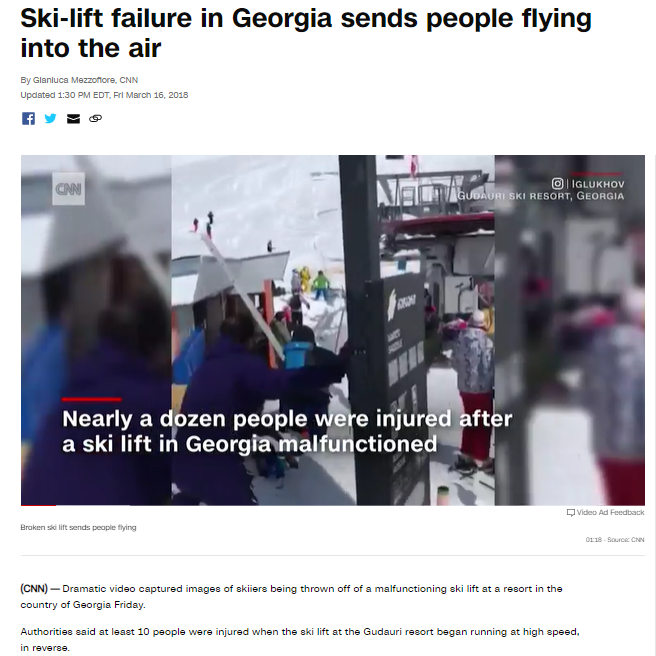The height and width of the screenshot is (656, 656).
Task: Click the red video progress bar
Action: pyautogui.click(x=38, y=505)
